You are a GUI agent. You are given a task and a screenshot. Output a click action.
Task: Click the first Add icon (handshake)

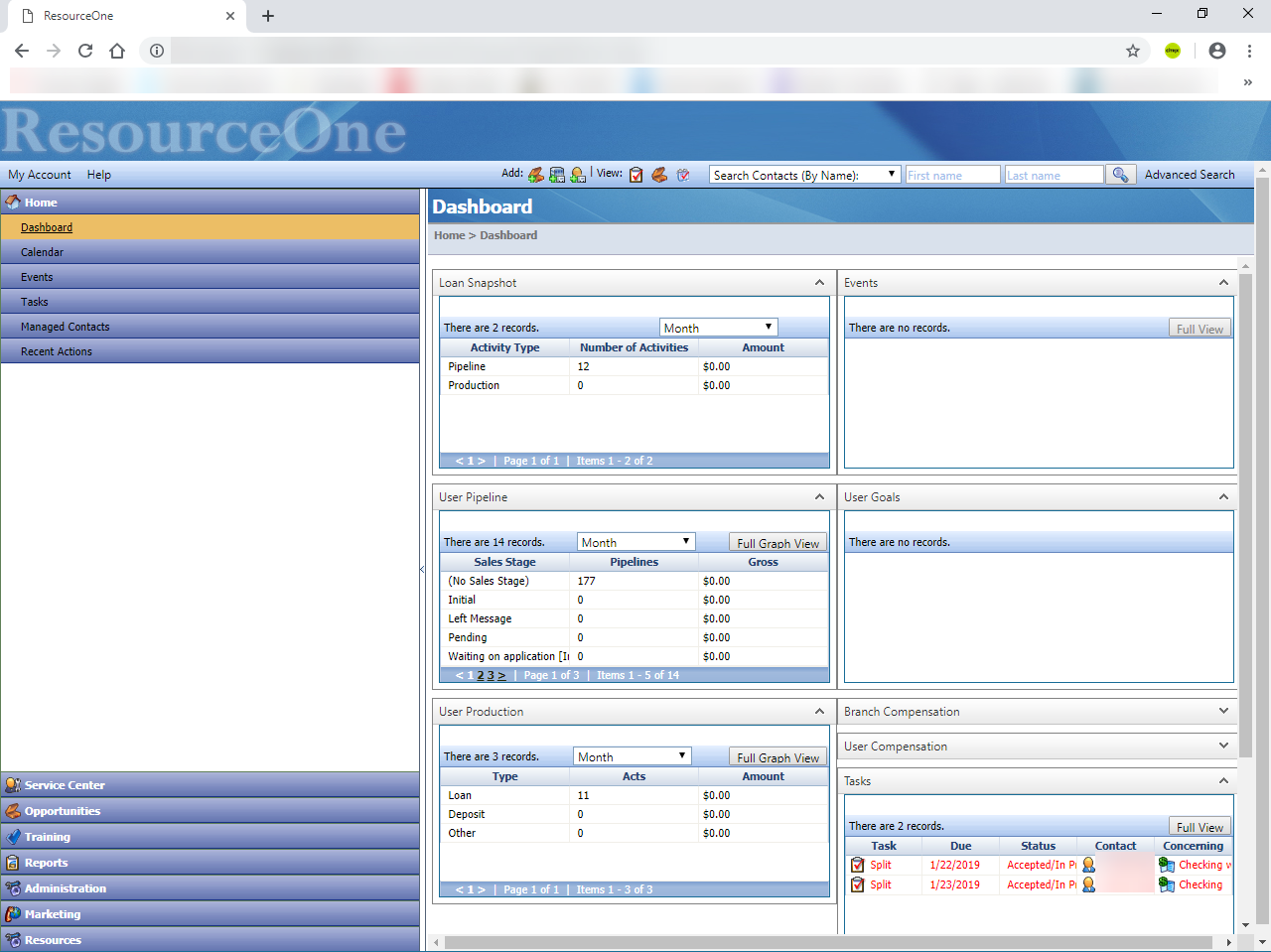[x=535, y=175]
